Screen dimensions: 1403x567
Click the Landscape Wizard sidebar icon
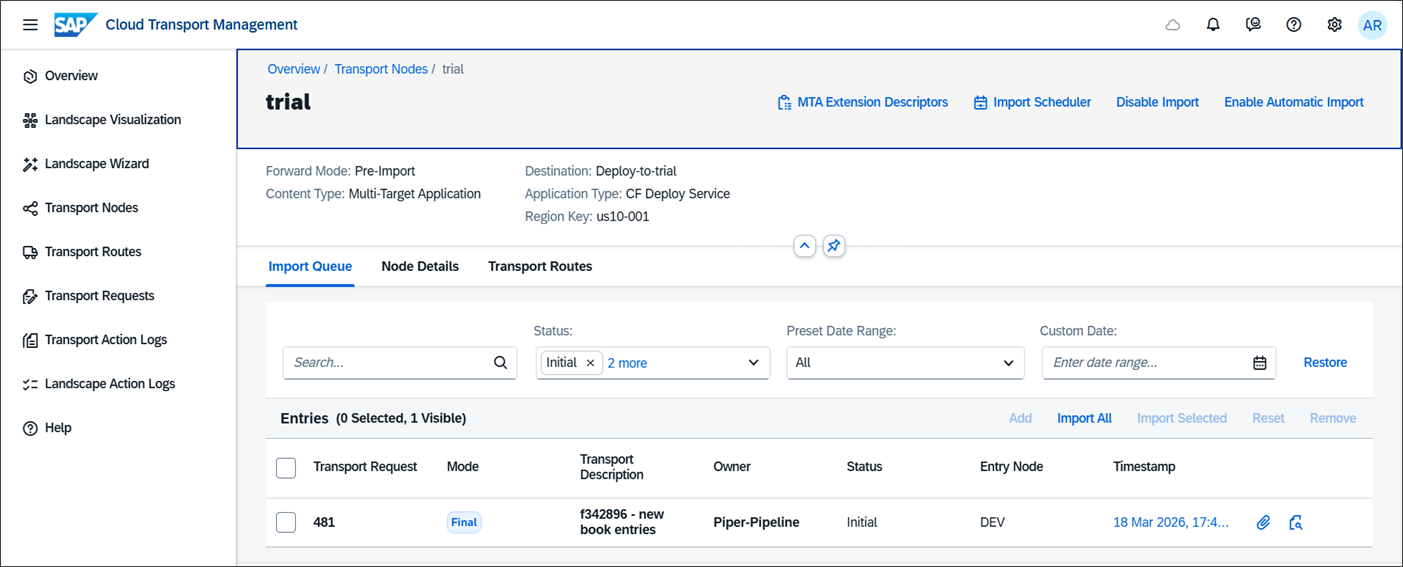click(30, 164)
